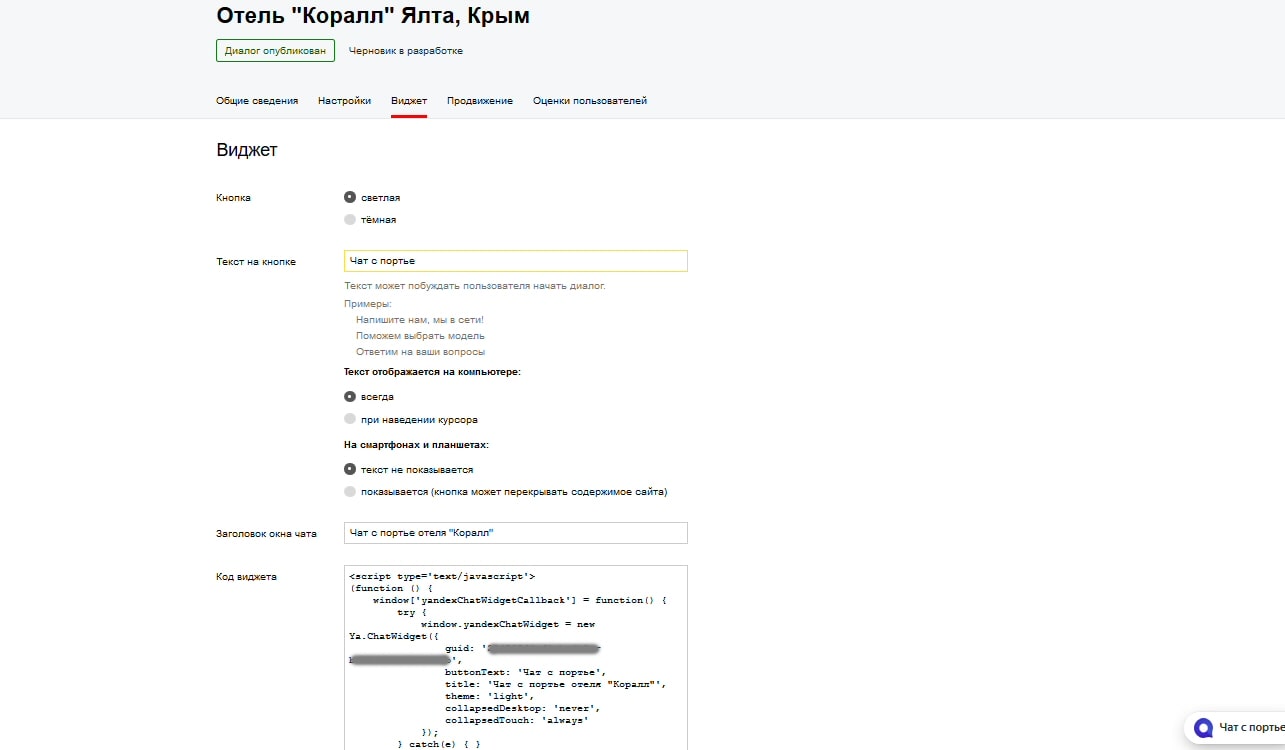Switch to the "Настройки" tab
1285x750 pixels.
pyautogui.click(x=345, y=101)
